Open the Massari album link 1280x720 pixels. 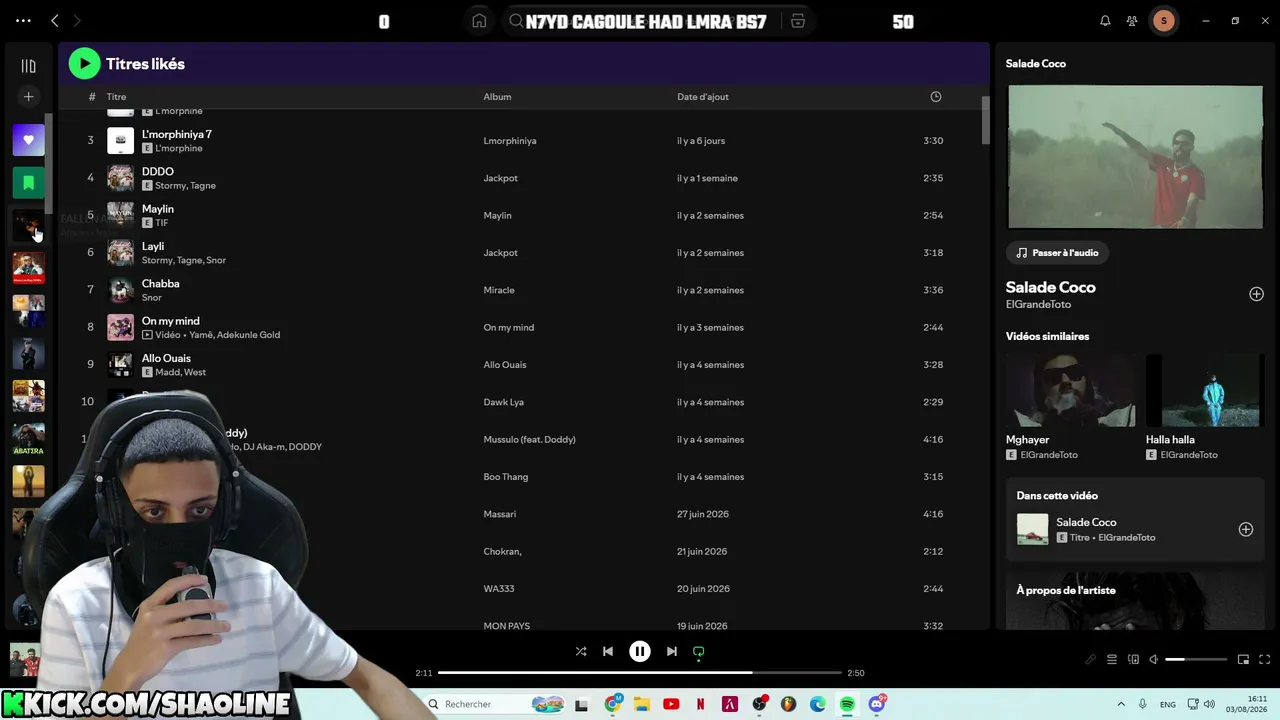500,514
